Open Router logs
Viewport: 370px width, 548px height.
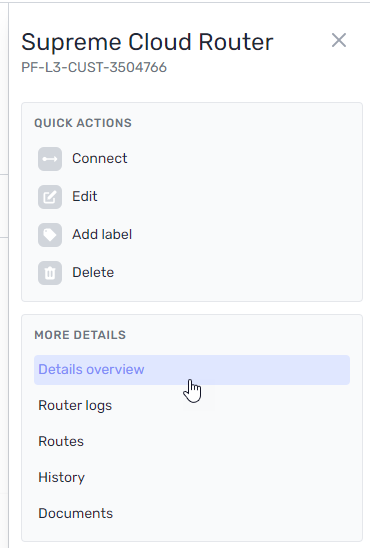click(75, 405)
